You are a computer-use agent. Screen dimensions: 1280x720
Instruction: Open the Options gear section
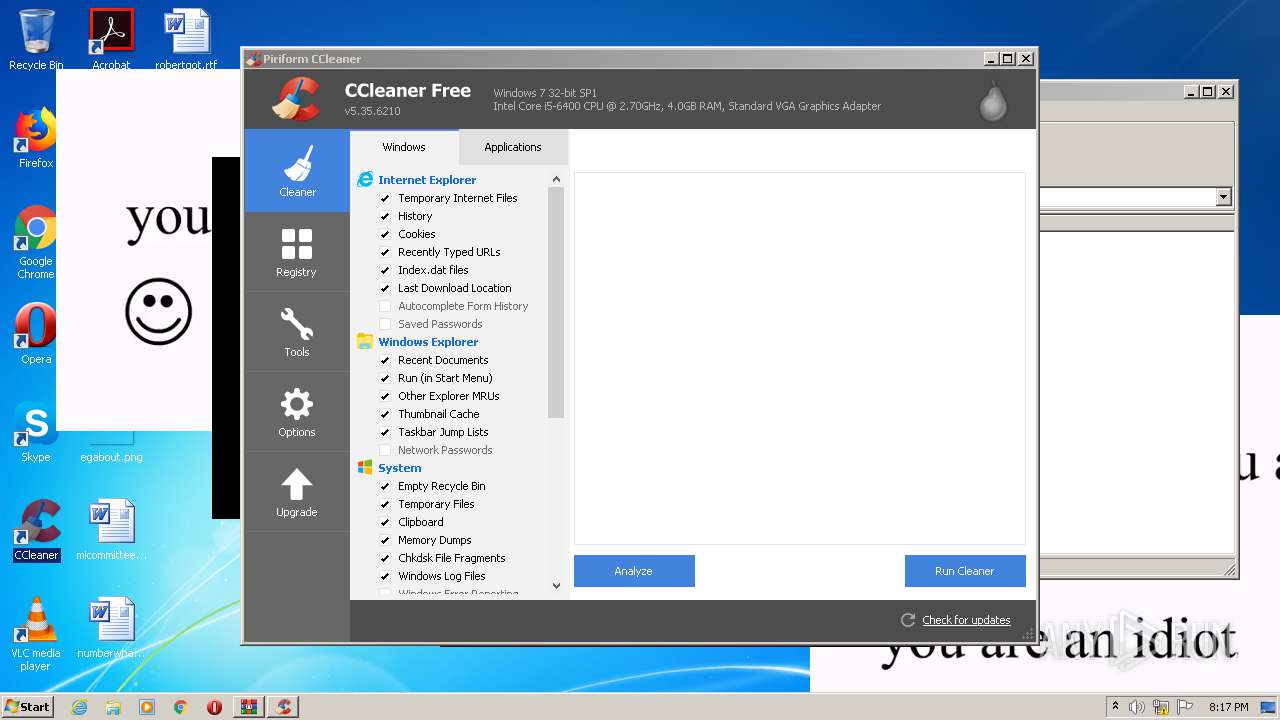(297, 411)
